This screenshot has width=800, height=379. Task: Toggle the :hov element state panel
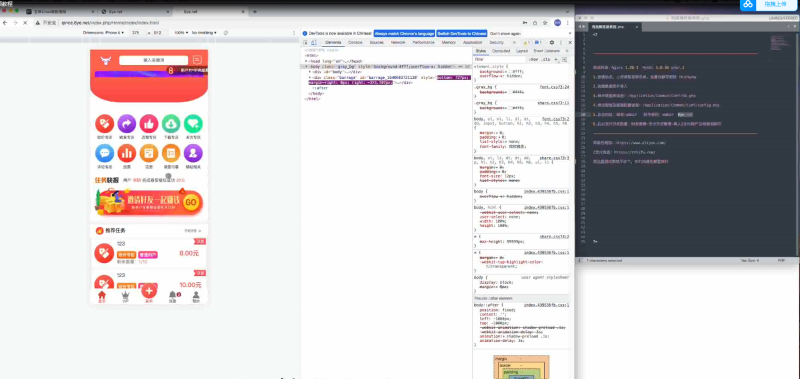tap(534, 60)
